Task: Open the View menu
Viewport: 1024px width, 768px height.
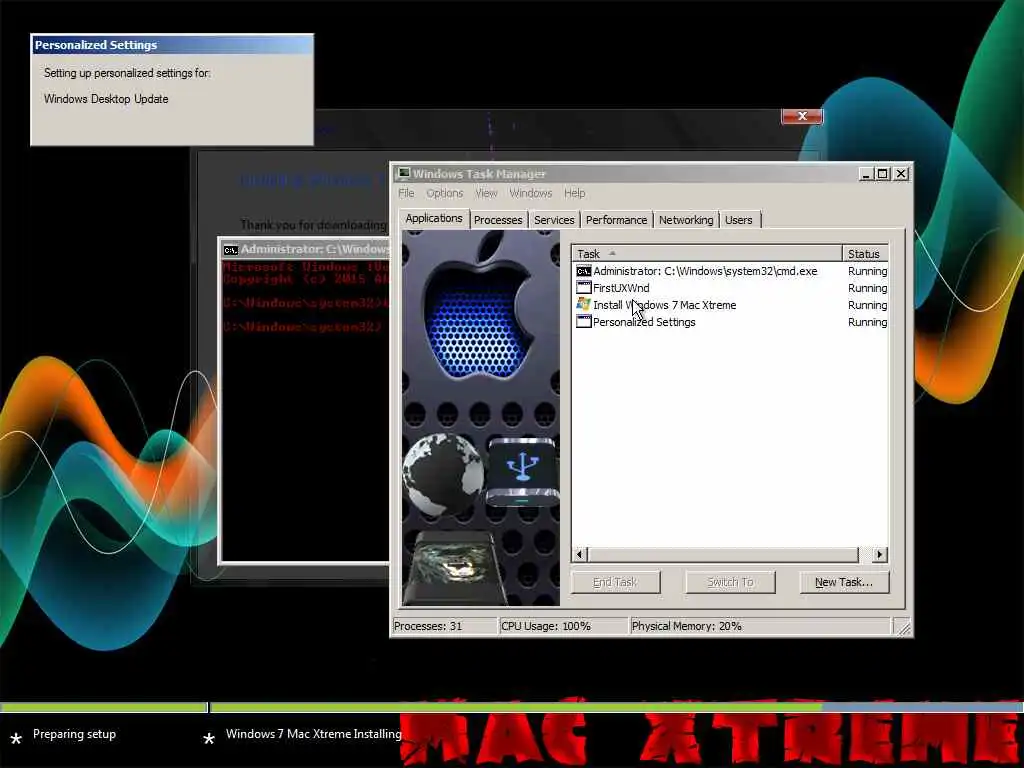Action: click(x=486, y=193)
